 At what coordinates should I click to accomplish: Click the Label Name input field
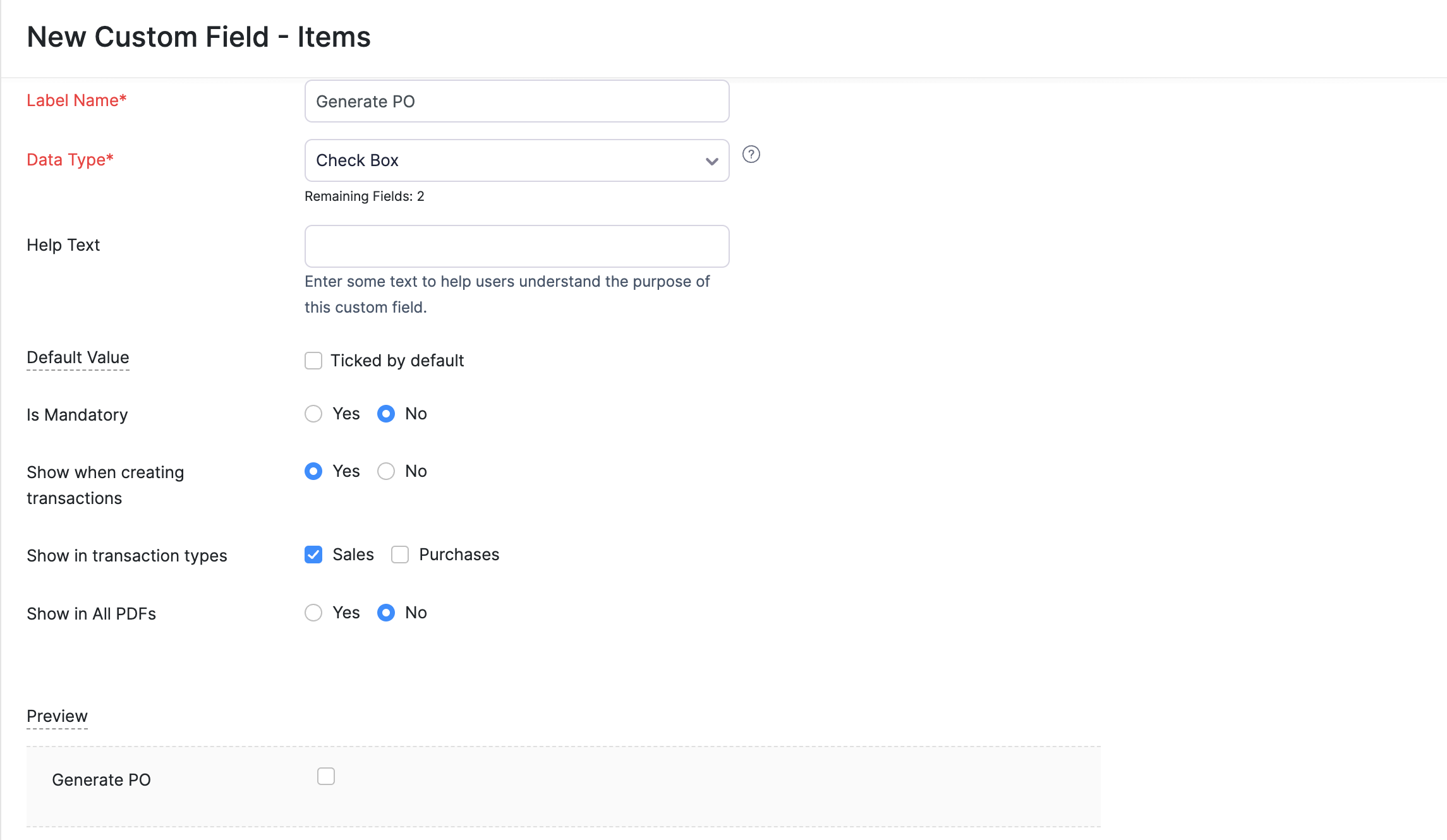pos(516,101)
